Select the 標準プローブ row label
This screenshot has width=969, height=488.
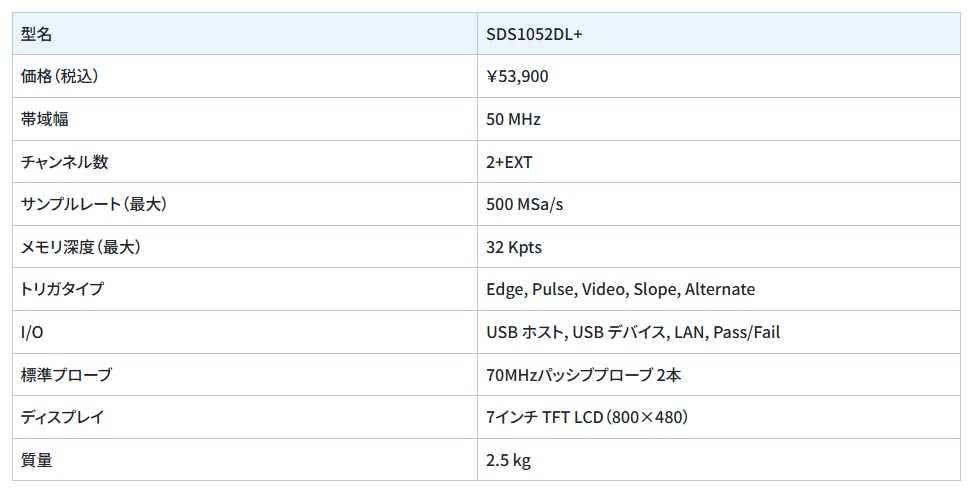[x=66, y=375]
